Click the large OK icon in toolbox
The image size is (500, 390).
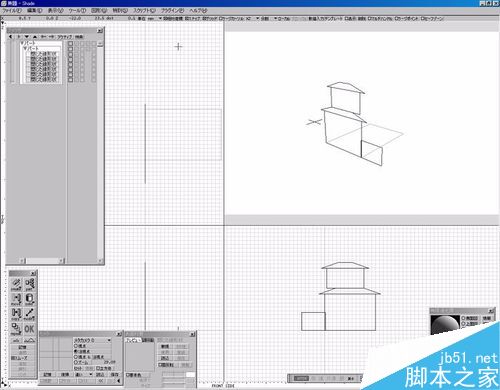pyautogui.click(x=29, y=329)
